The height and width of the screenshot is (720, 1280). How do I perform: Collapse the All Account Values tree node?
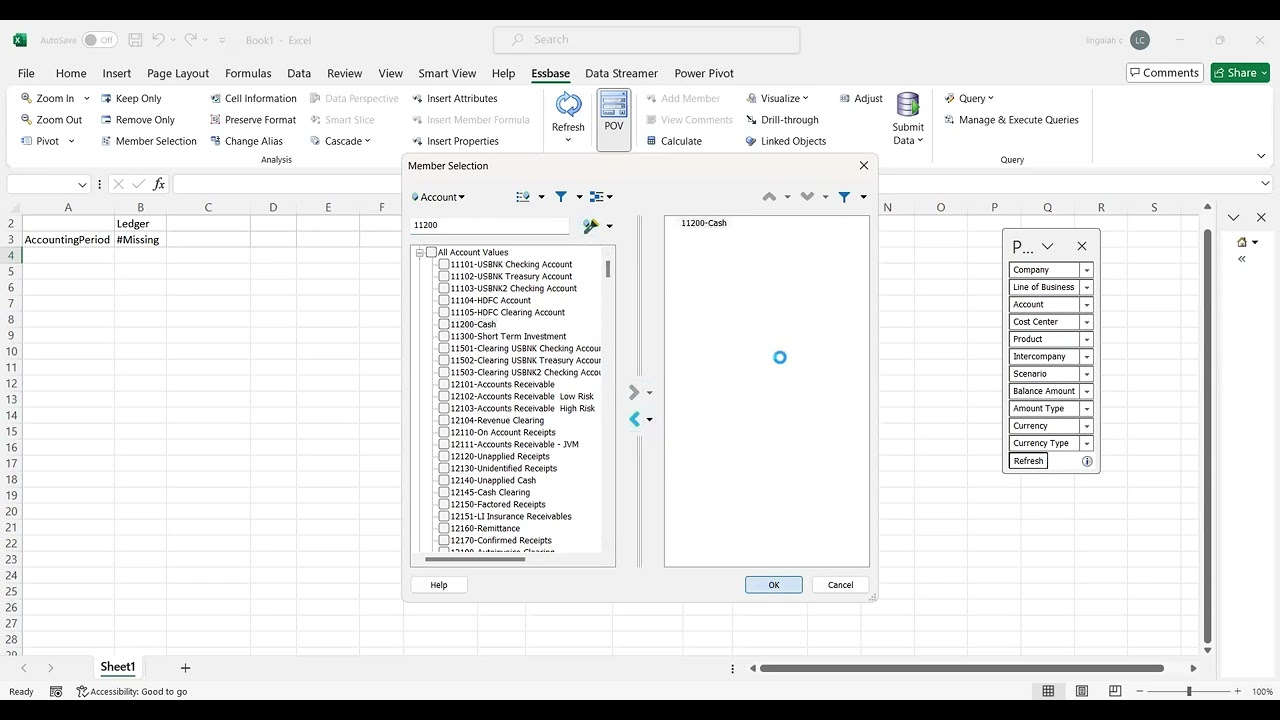pyautogui.click(x=419, y=252)
